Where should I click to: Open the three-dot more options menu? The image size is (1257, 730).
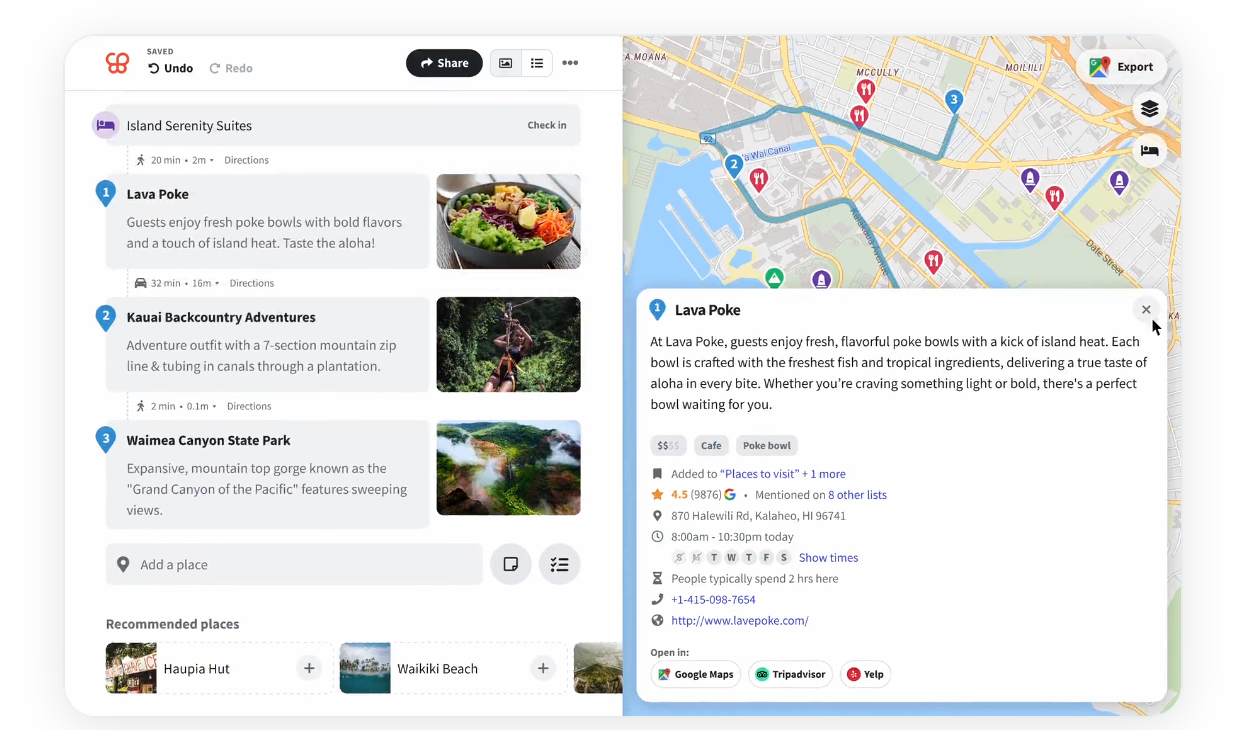tap(570, 63)
